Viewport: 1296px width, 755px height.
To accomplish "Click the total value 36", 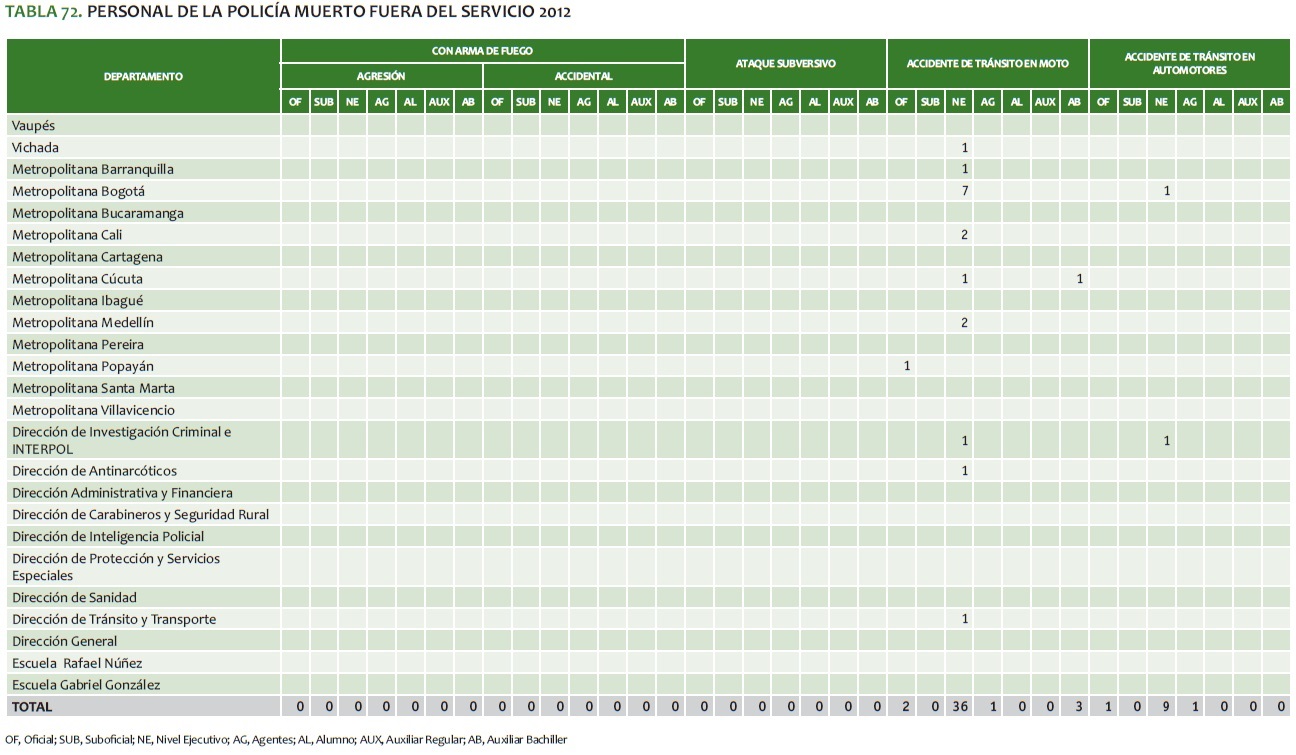I will (960, 707).
